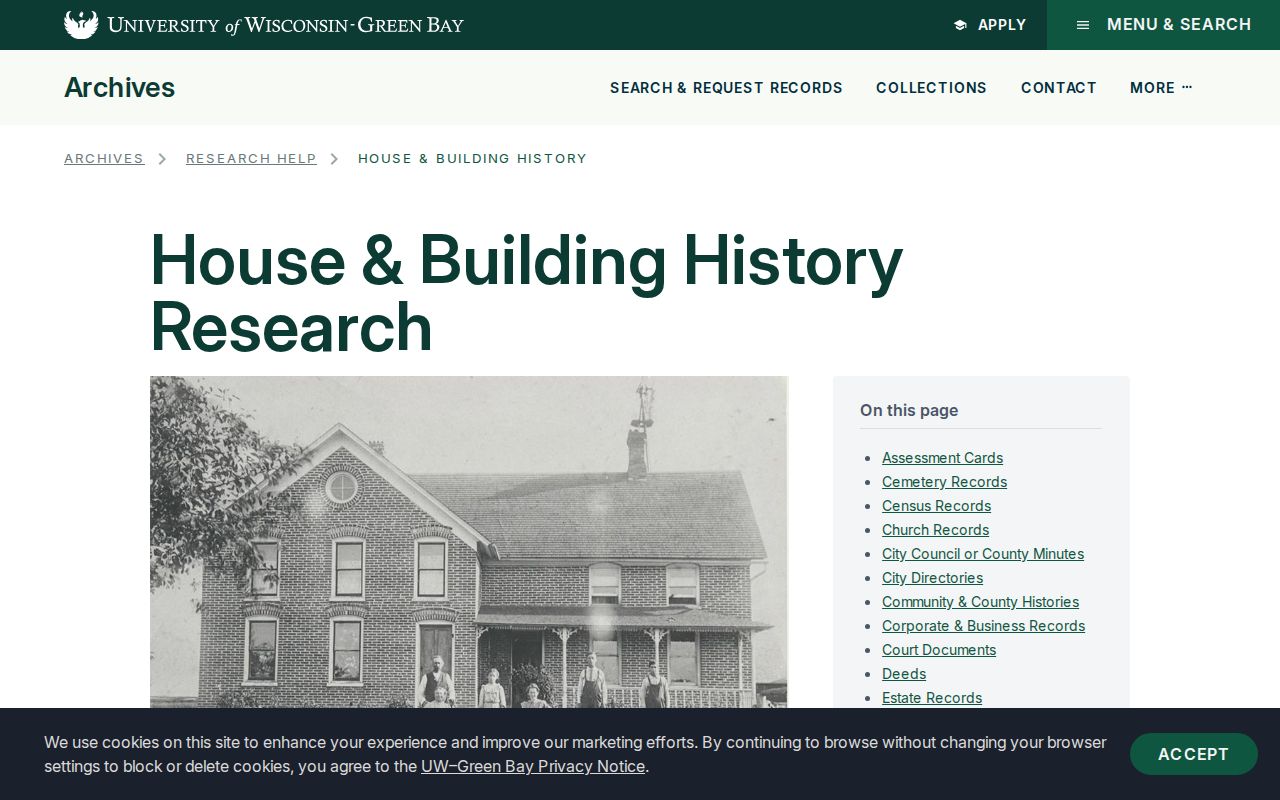Jump to City Directories section
1280x800 pixels.
(932, 578)
